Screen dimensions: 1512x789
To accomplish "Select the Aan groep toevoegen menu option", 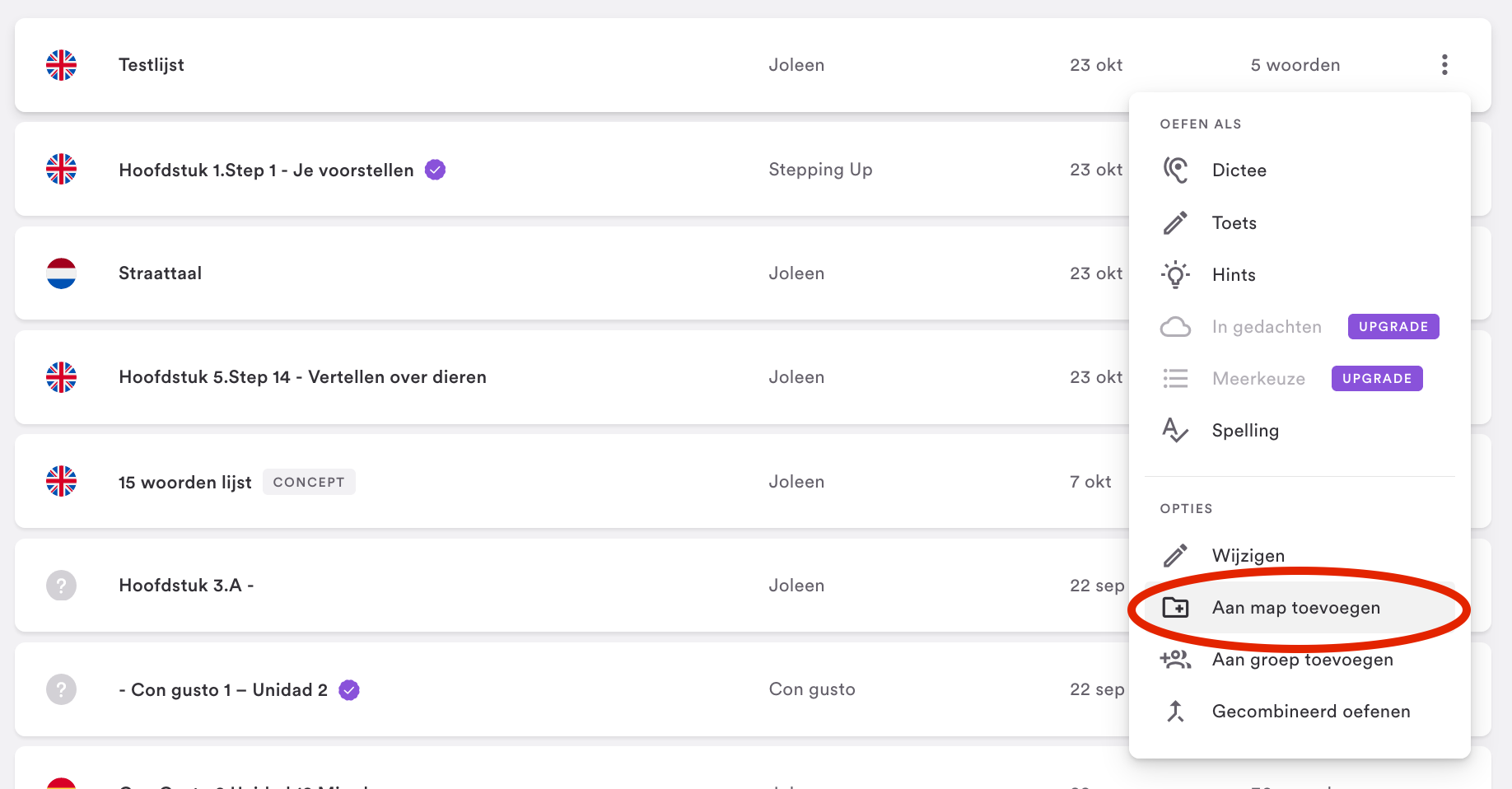I will coord(1302,660).
